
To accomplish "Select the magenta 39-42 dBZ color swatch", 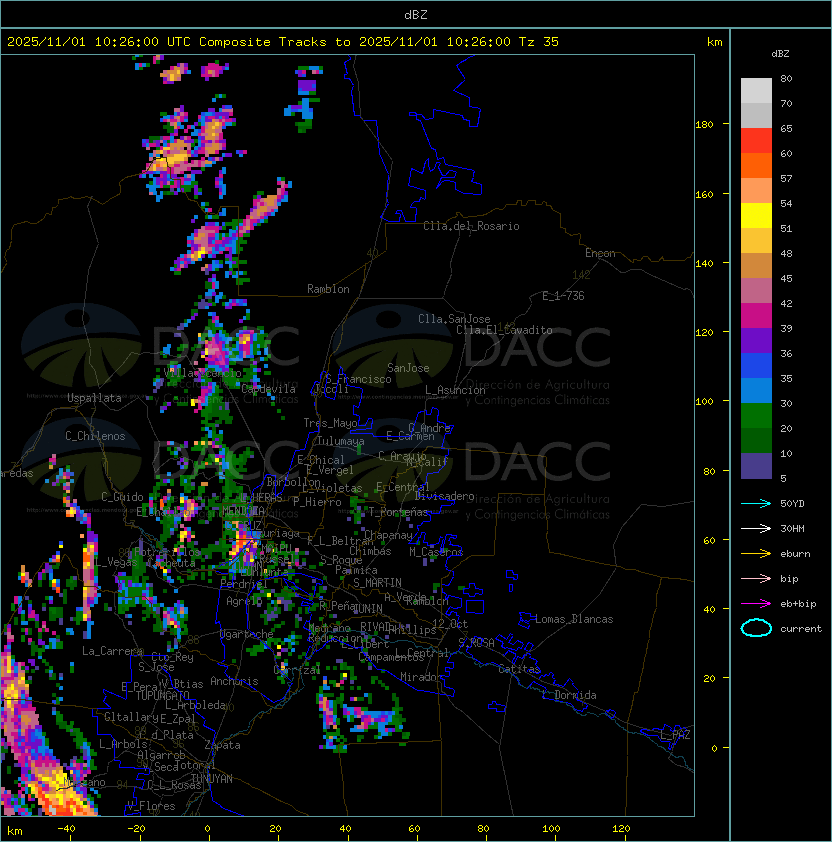I will click(756, 316).
